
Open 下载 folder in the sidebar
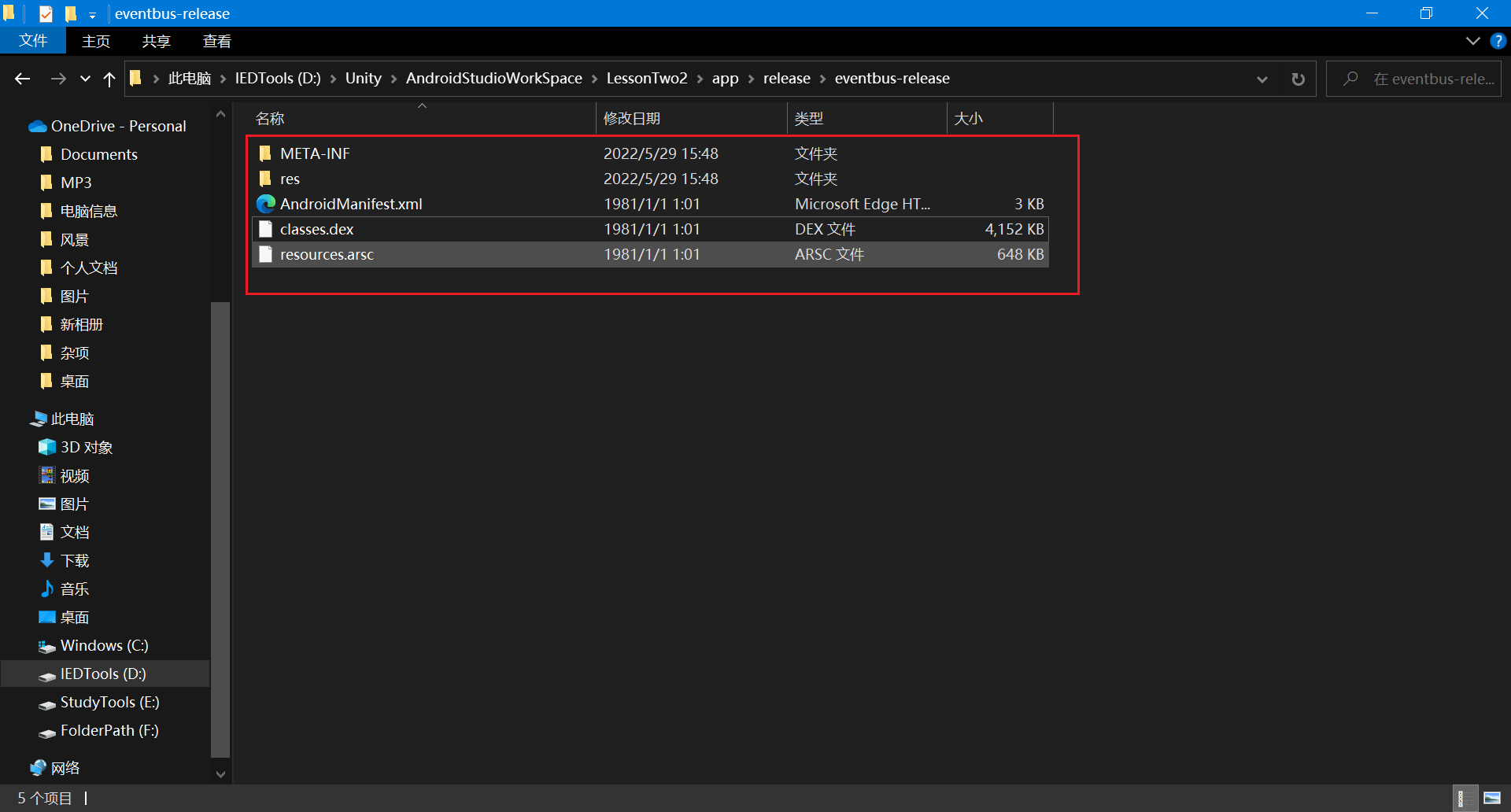pyautogui.click(x=64, y=560)
